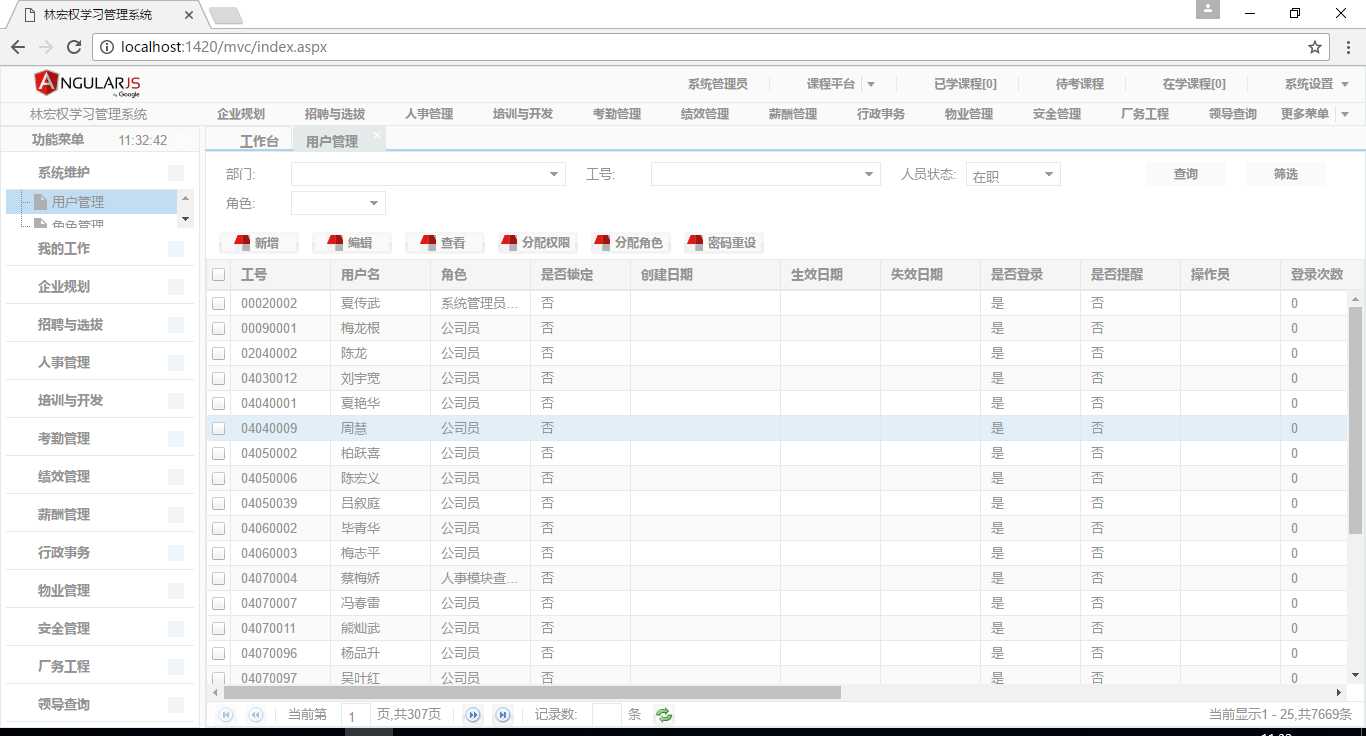Check the row for 04040009 周慧
This screenshot has height=736, width=1366.
point(219,428)
